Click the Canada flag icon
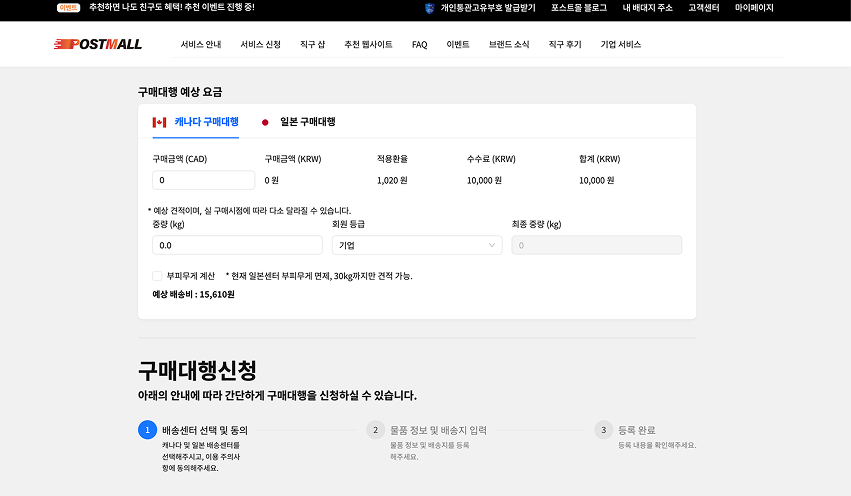The width and height of the screenshot is (851, 496). (x=159, y=122)
